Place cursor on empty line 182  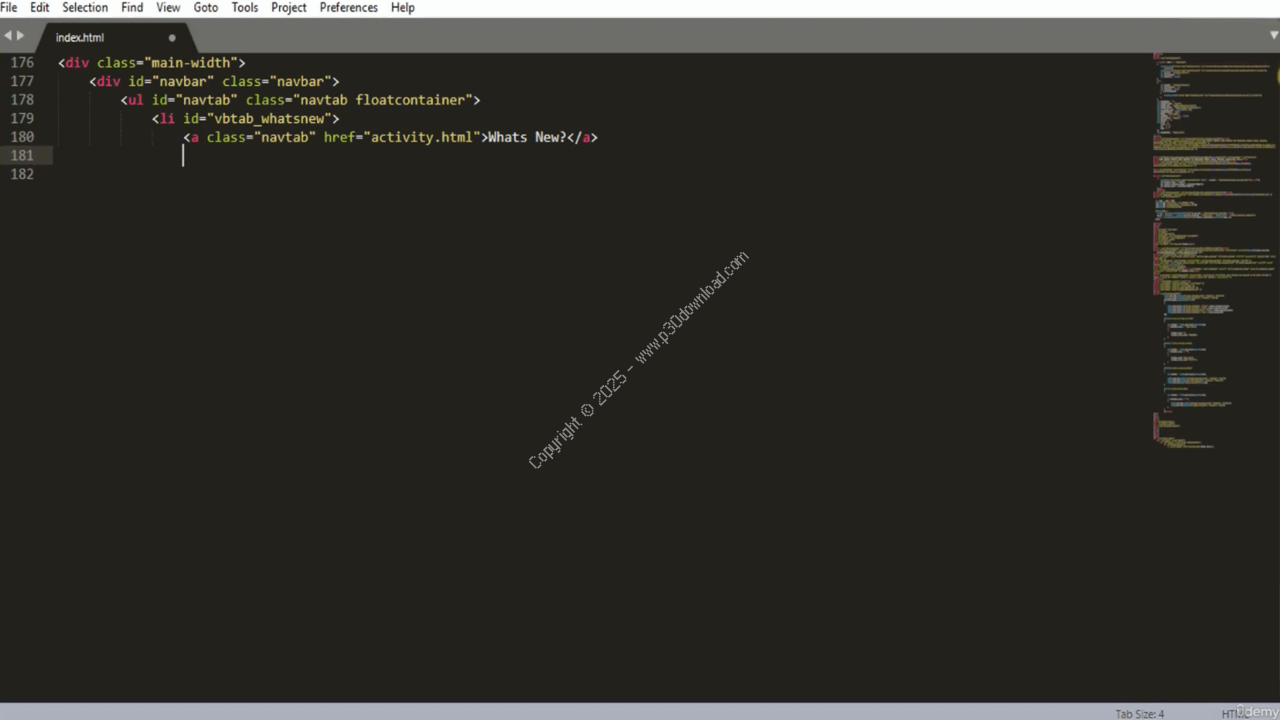click(x=300, y=174)
